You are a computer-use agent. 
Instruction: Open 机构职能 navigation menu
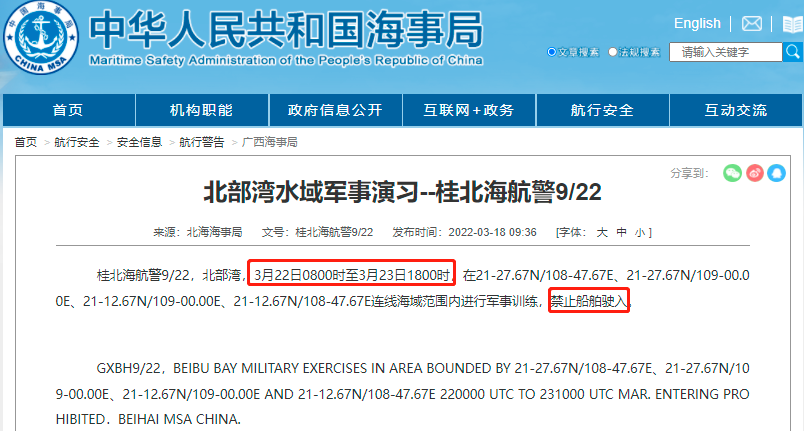(x=202, y=110)
